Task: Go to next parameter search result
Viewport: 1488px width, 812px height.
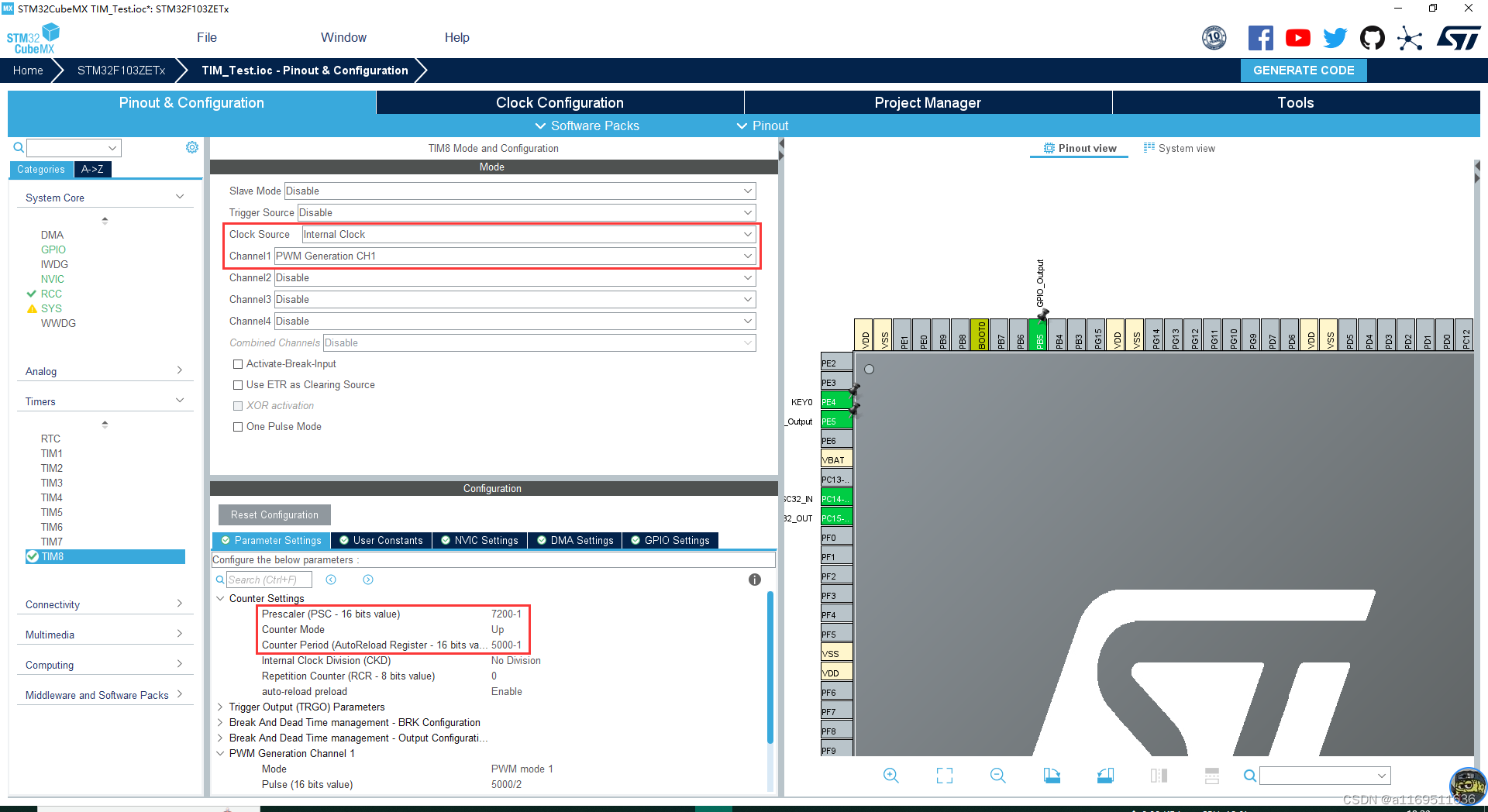Action: pyautogui.click(x=368, y=580)
